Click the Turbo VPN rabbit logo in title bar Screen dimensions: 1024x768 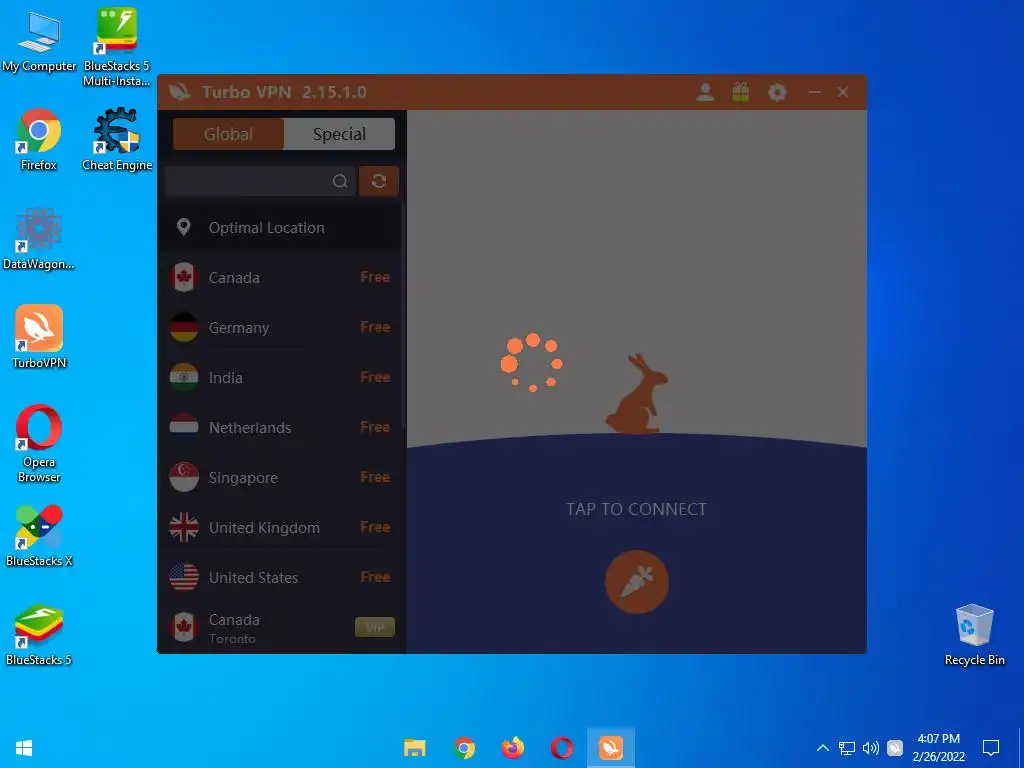point(180,92)
